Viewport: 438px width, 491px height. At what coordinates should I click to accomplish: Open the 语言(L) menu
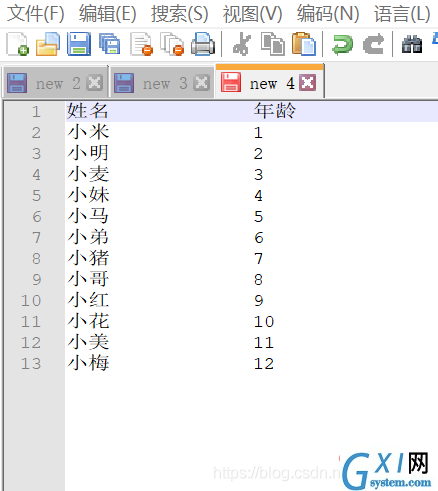(x=402, y=14)
